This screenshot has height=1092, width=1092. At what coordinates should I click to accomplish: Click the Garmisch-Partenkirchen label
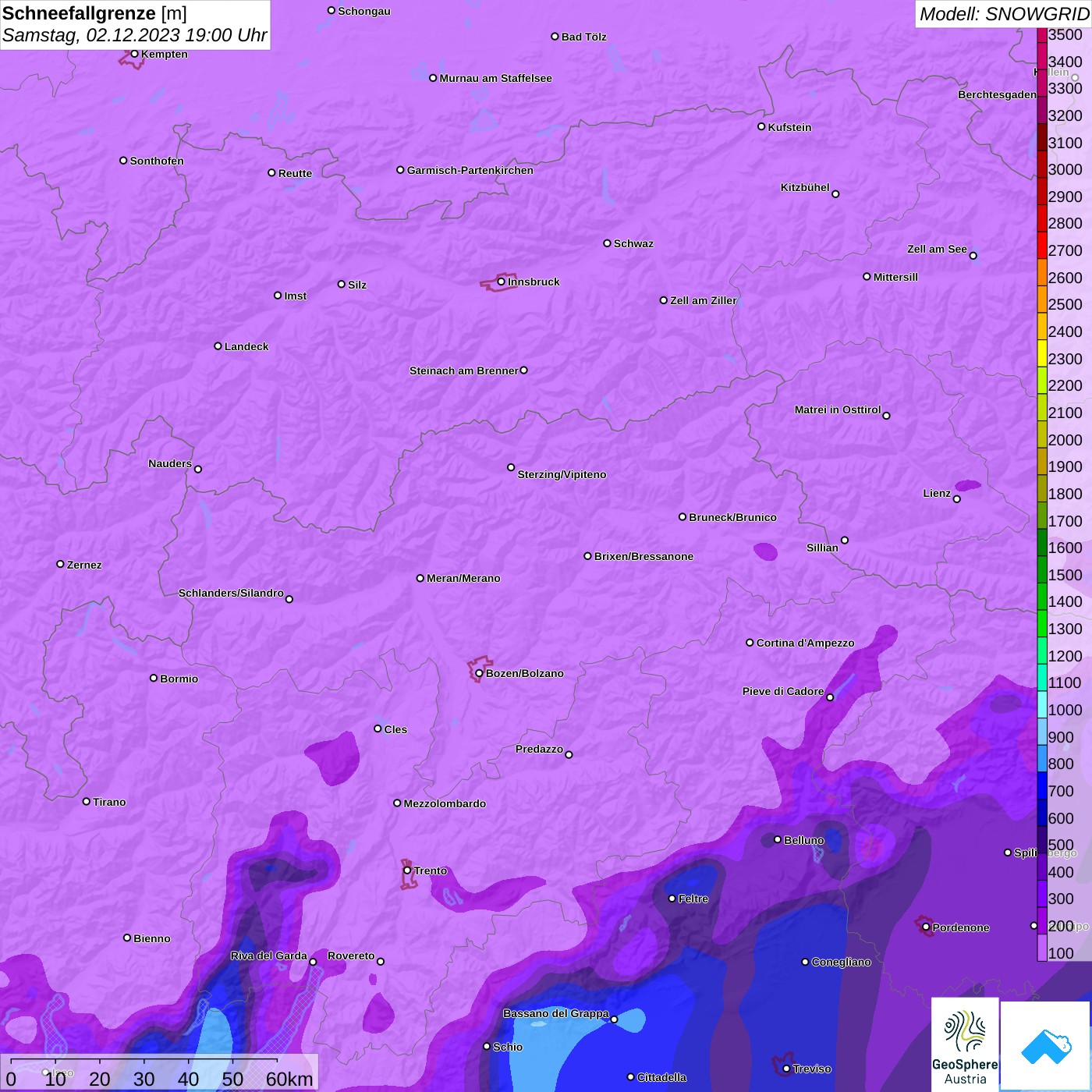click(x=470, y=170)
